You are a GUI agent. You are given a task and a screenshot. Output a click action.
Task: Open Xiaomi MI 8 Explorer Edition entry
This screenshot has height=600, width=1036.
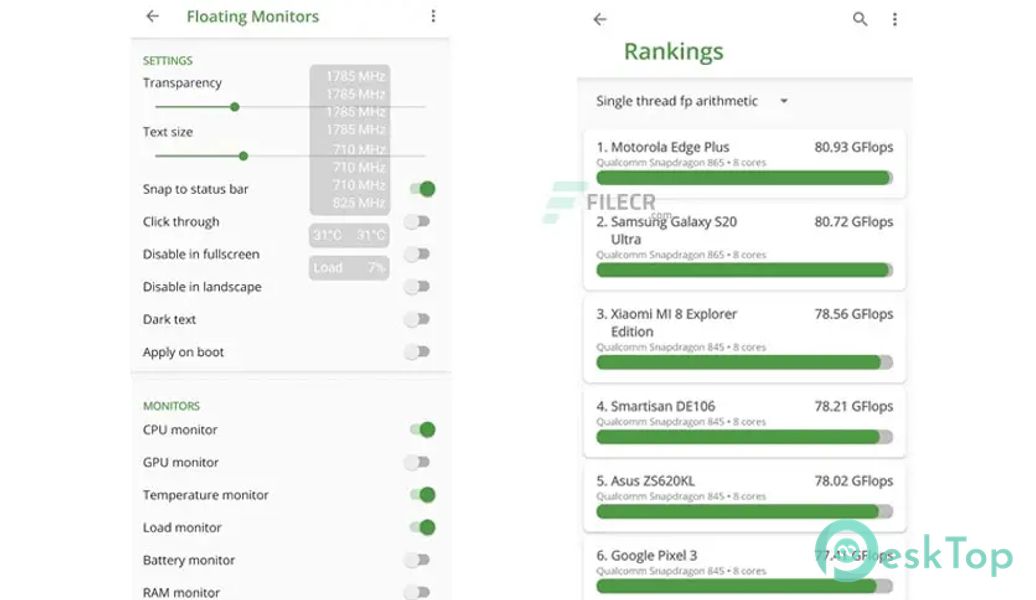click(744, 338)
